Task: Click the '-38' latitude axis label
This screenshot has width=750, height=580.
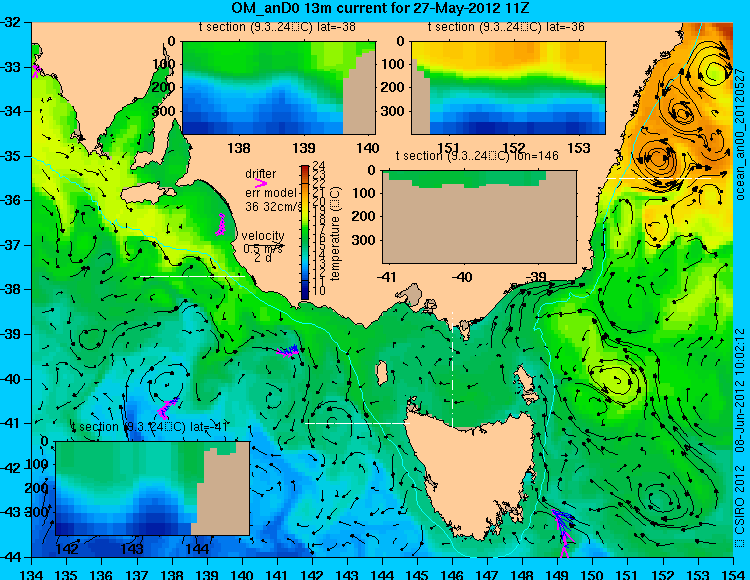Action: 10,290
